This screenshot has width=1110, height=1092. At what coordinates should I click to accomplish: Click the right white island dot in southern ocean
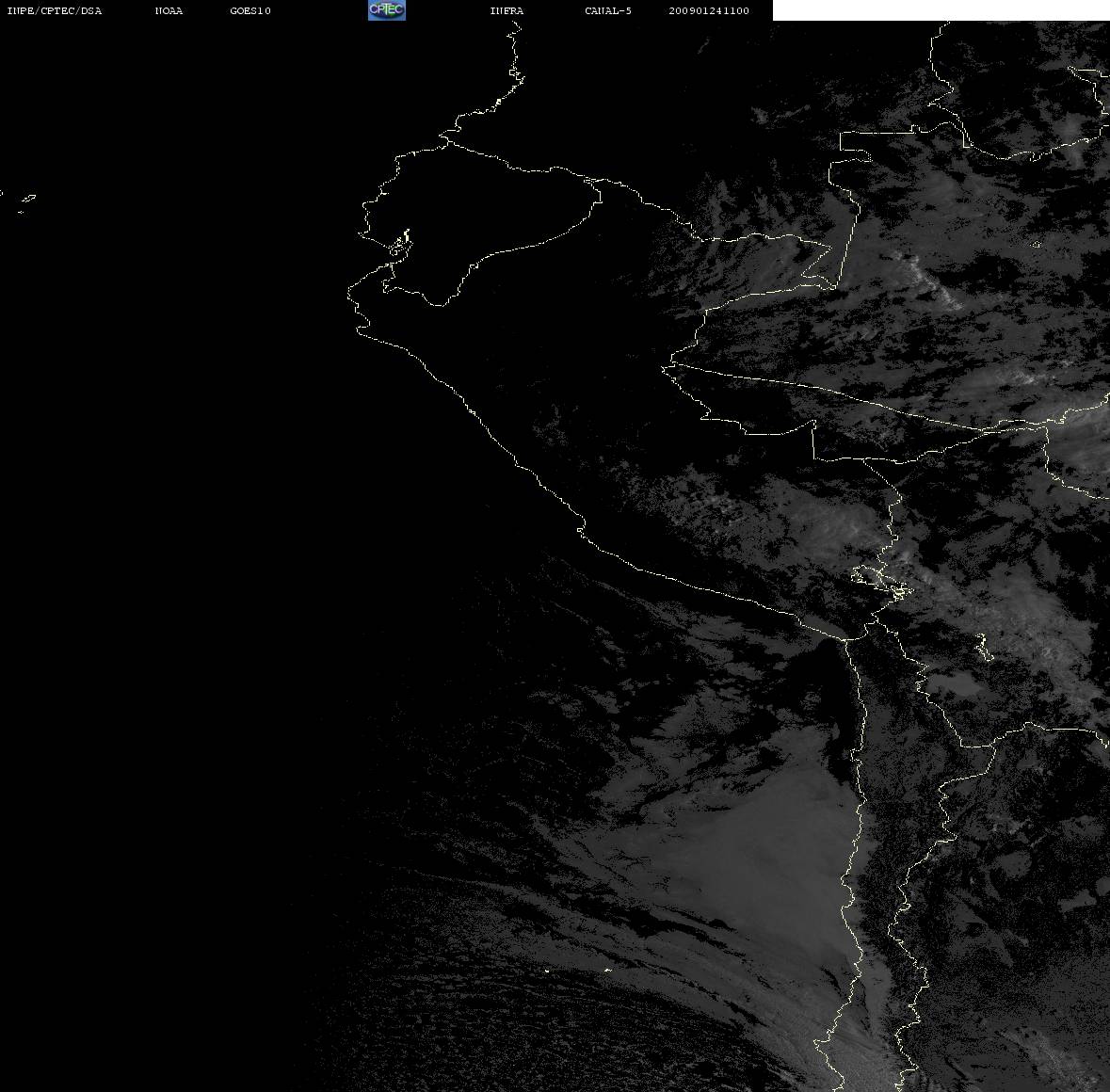pyautogui.click(x=607, y=970)
